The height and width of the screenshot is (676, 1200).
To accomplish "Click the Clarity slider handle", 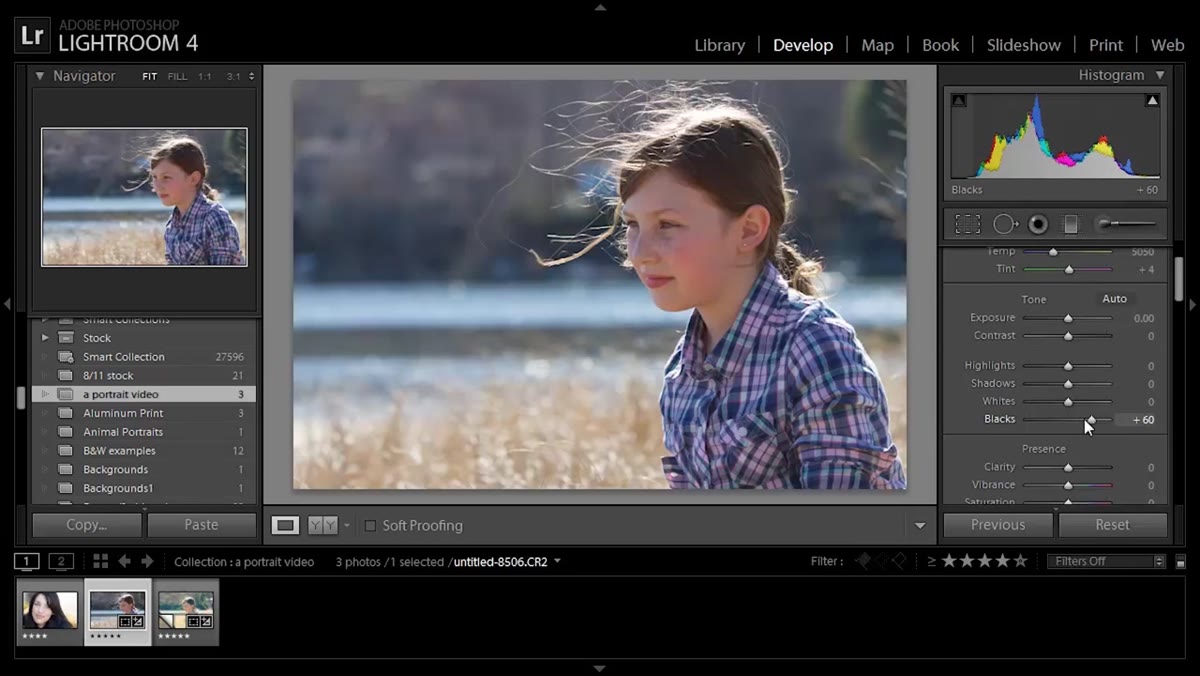I will (x=1068, y=467).
